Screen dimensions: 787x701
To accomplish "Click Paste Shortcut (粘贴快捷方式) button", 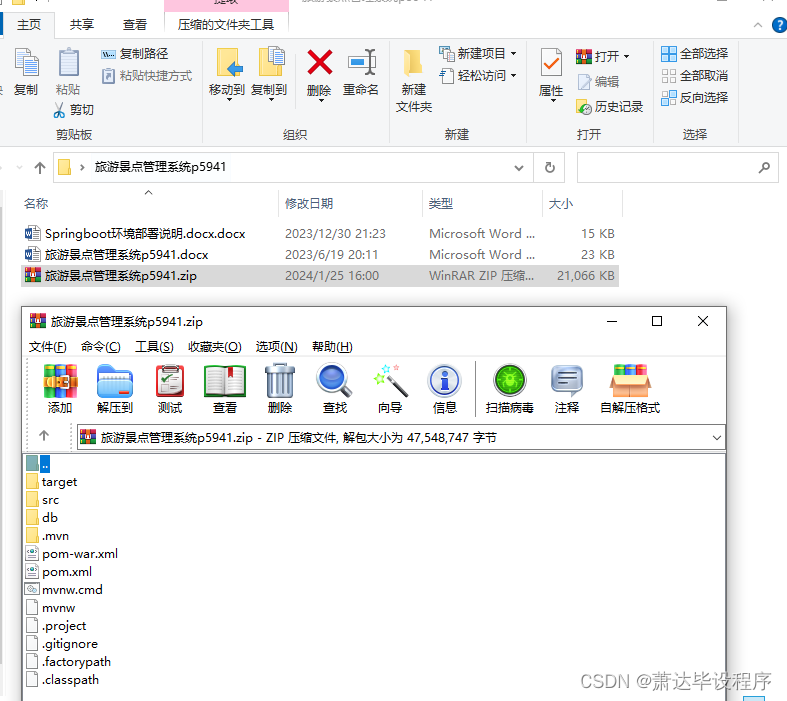I will (x=147, y=76).
